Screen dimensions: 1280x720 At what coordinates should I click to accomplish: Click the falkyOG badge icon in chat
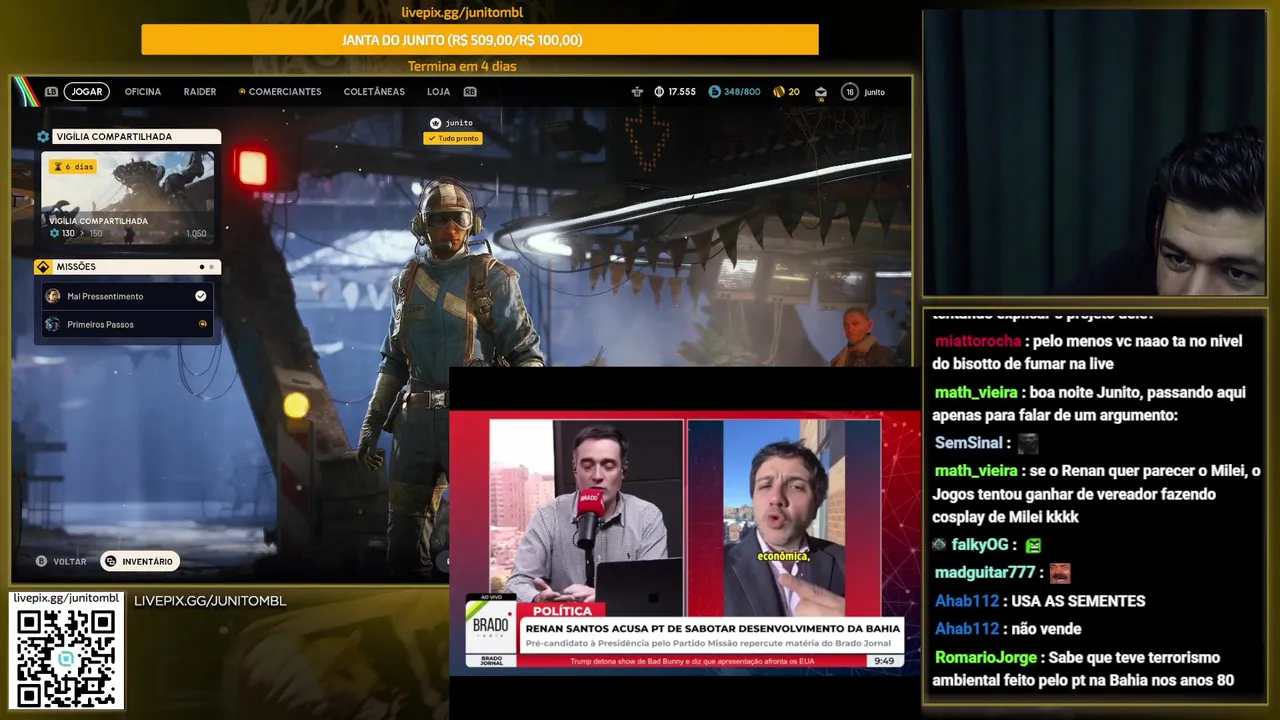click(x=939, y=545)
